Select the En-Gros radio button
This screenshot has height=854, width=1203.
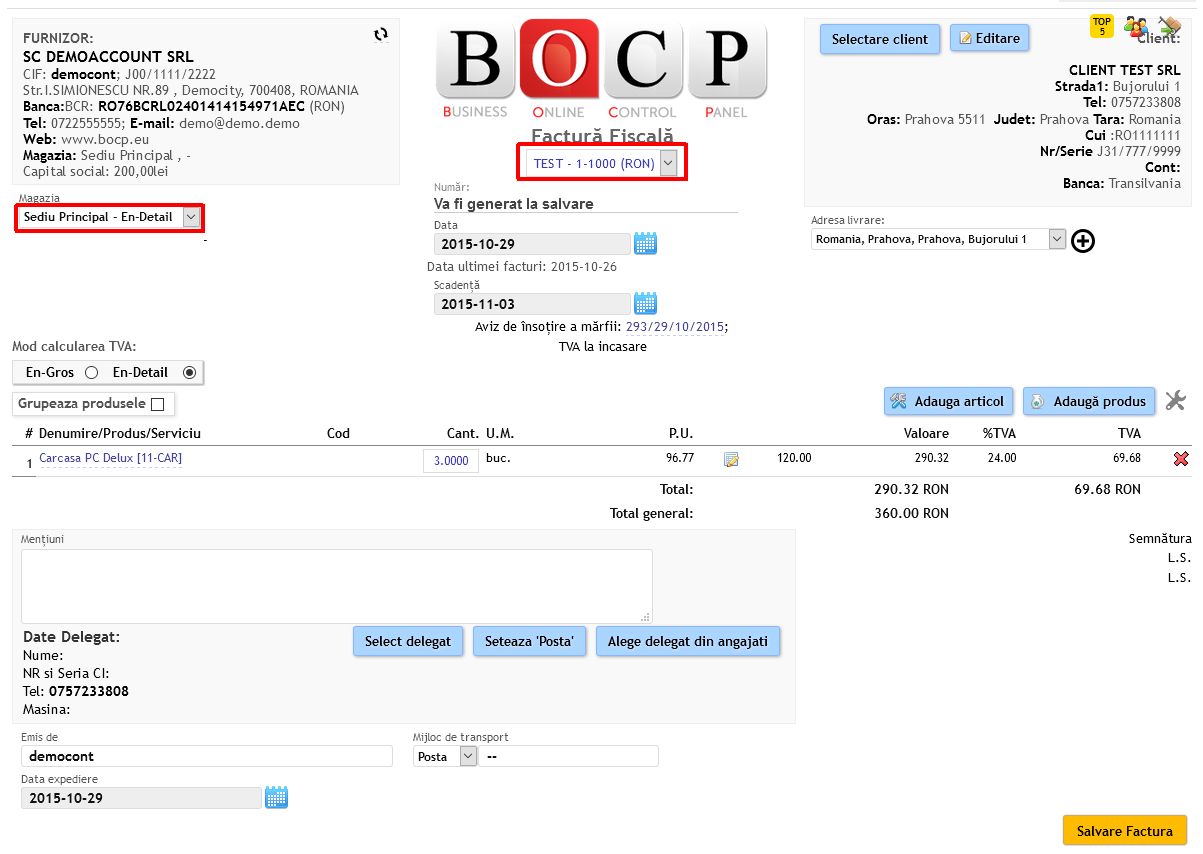coord(91,373)
